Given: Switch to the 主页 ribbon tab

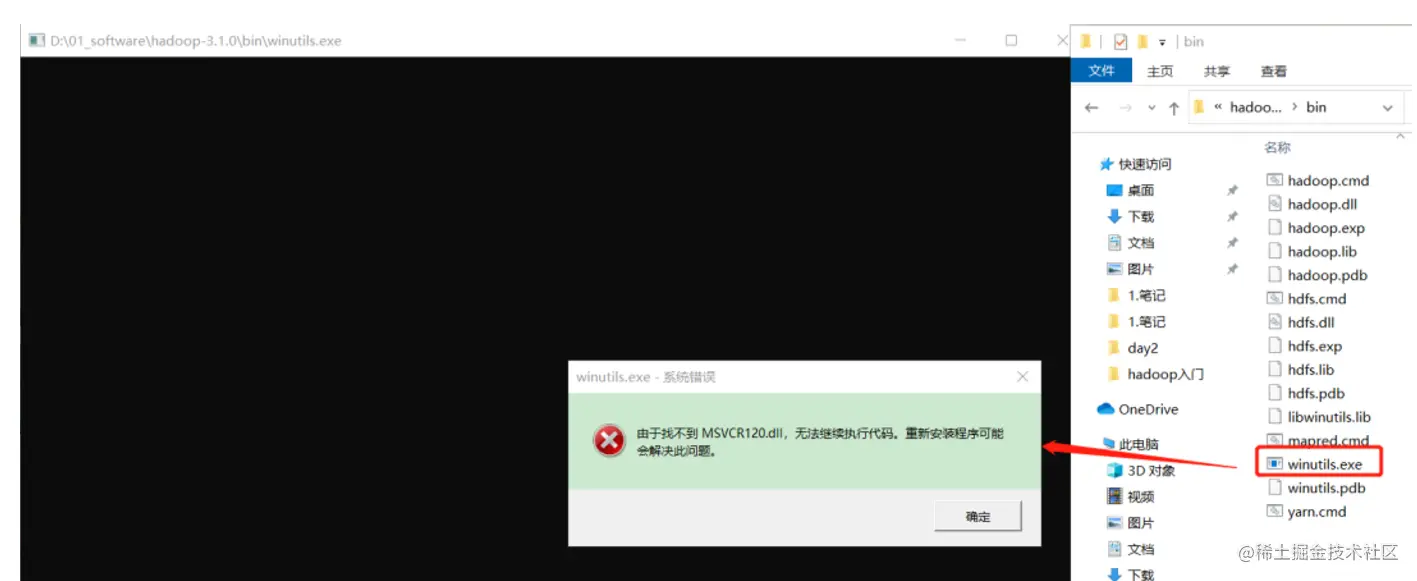Looking at the screenshot, I should coord(1160,71).
